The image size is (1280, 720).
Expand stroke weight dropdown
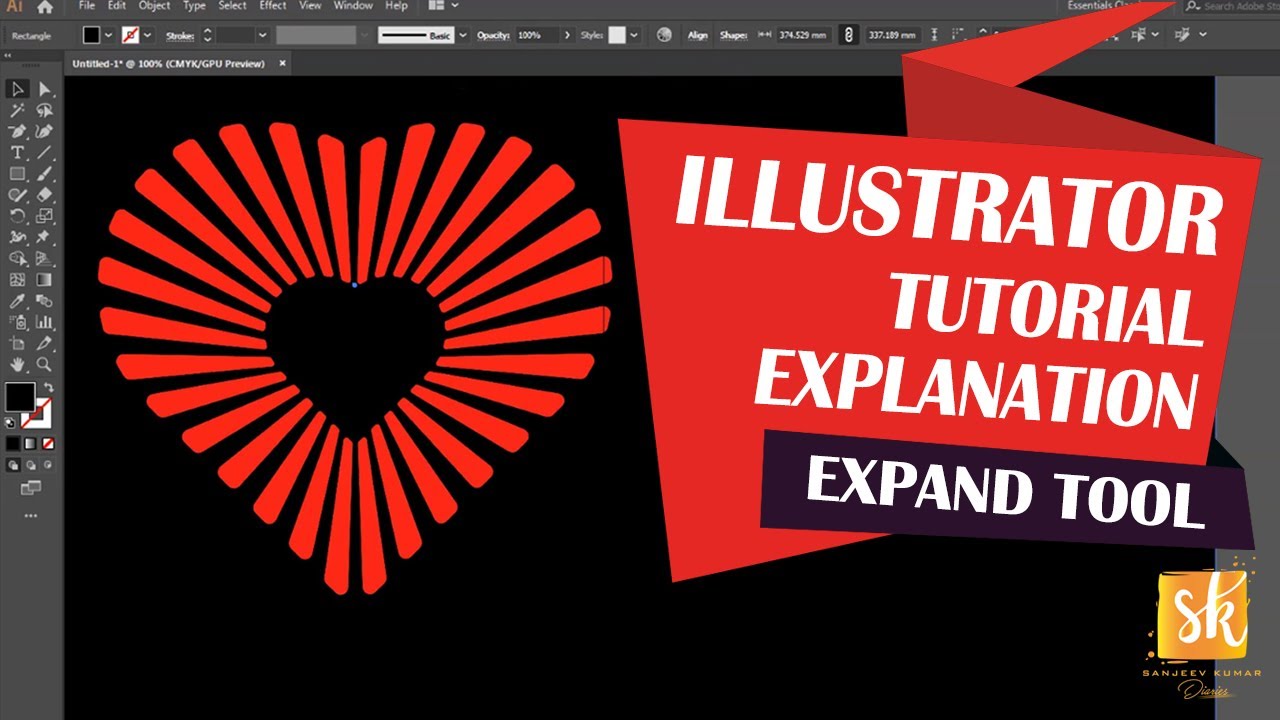262,35
